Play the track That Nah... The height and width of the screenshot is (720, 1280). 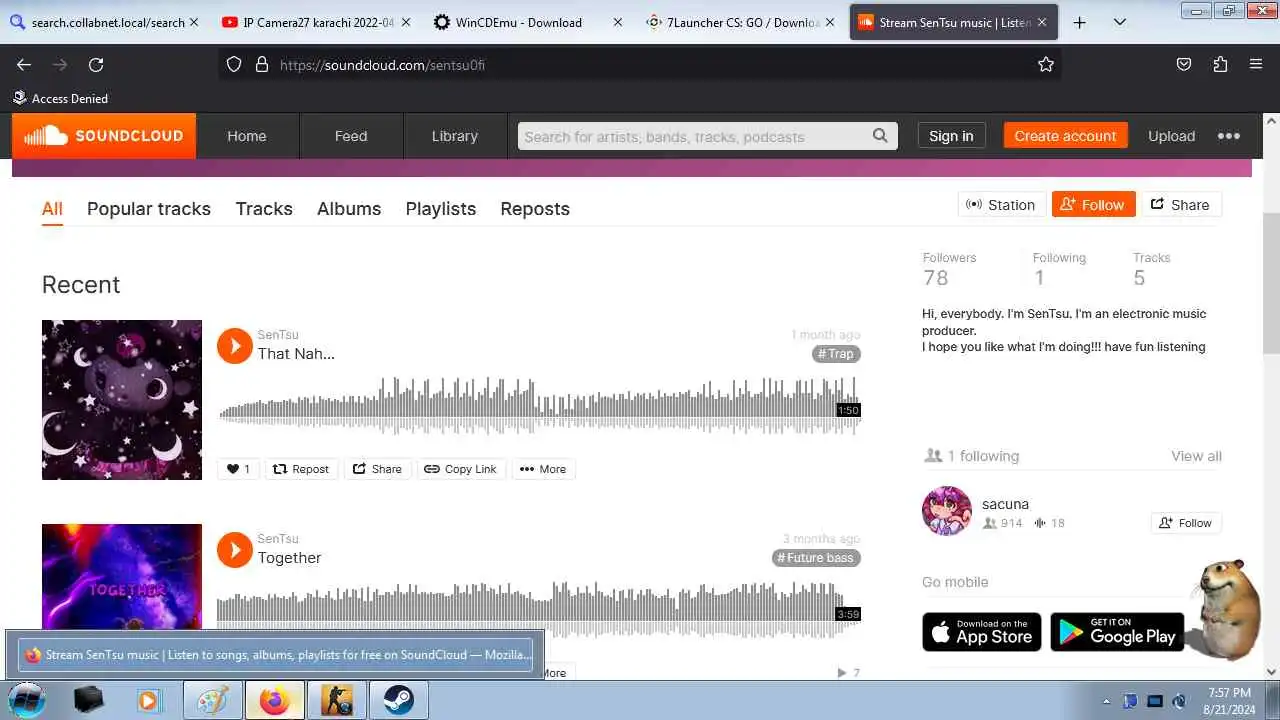click(235, 346)
